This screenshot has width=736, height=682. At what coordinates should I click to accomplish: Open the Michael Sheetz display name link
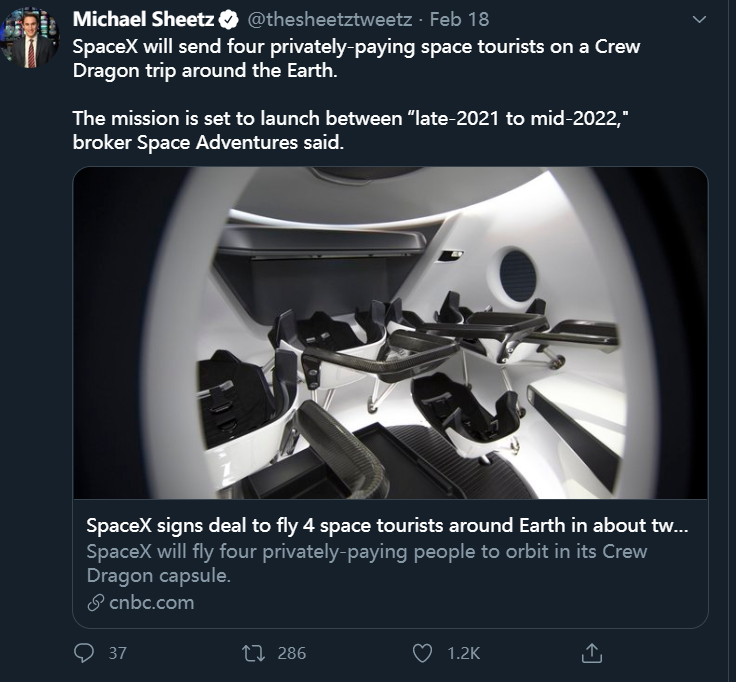coord(144,19)
